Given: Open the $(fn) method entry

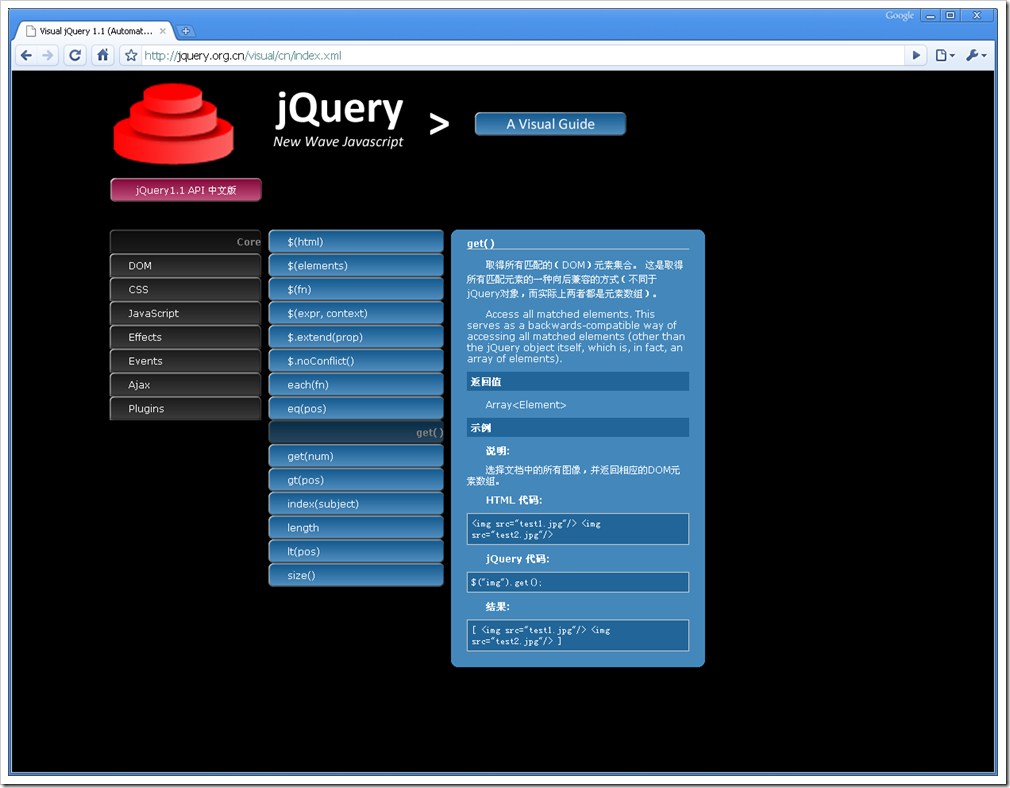Looking at the screenshot, I should pyautogui.click(x=356, y=289).
